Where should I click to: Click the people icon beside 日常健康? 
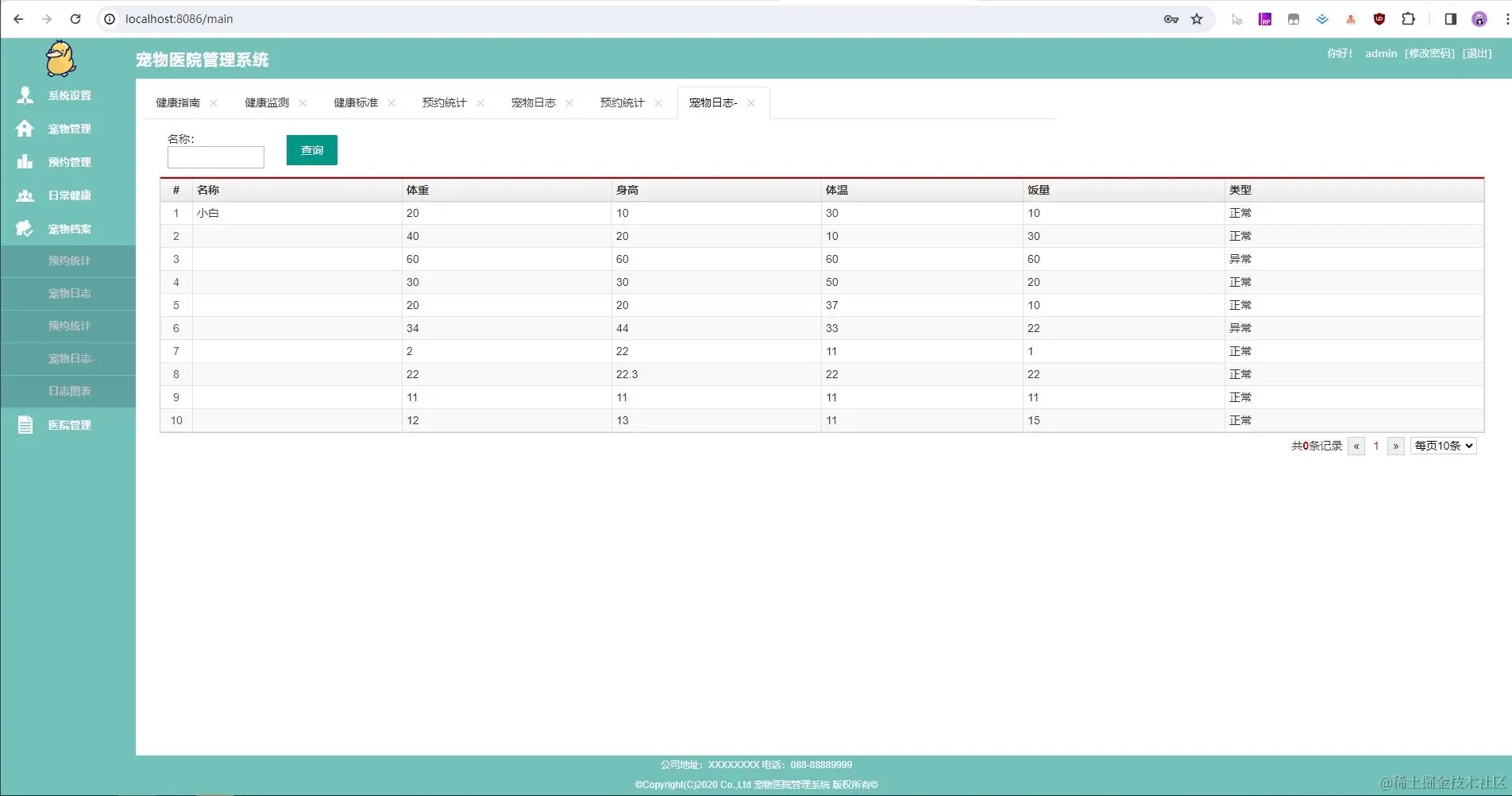point(25,195)
